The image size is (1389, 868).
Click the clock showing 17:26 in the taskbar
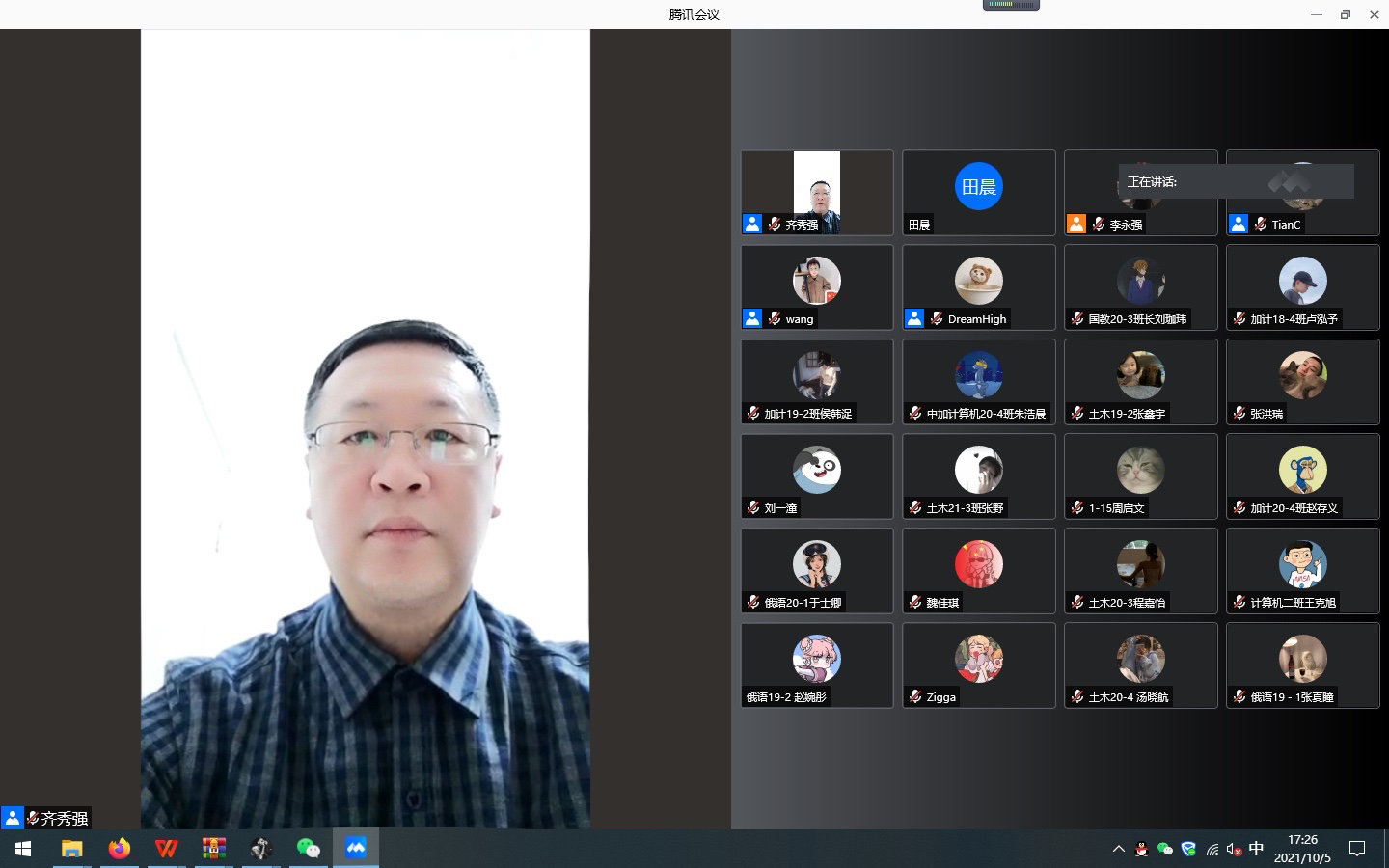point(1302,849)
